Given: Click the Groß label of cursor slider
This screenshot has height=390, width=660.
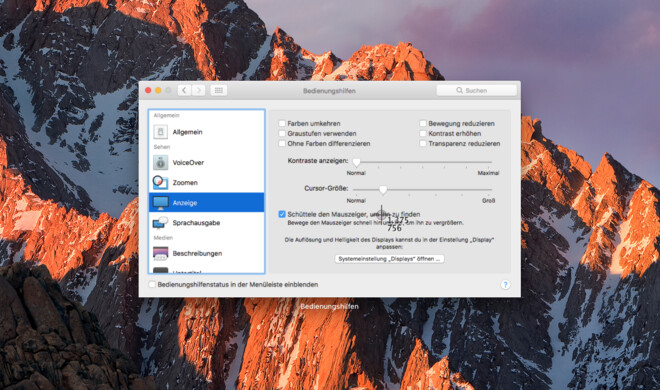Looking at the screenshot, I should (488, 201).
